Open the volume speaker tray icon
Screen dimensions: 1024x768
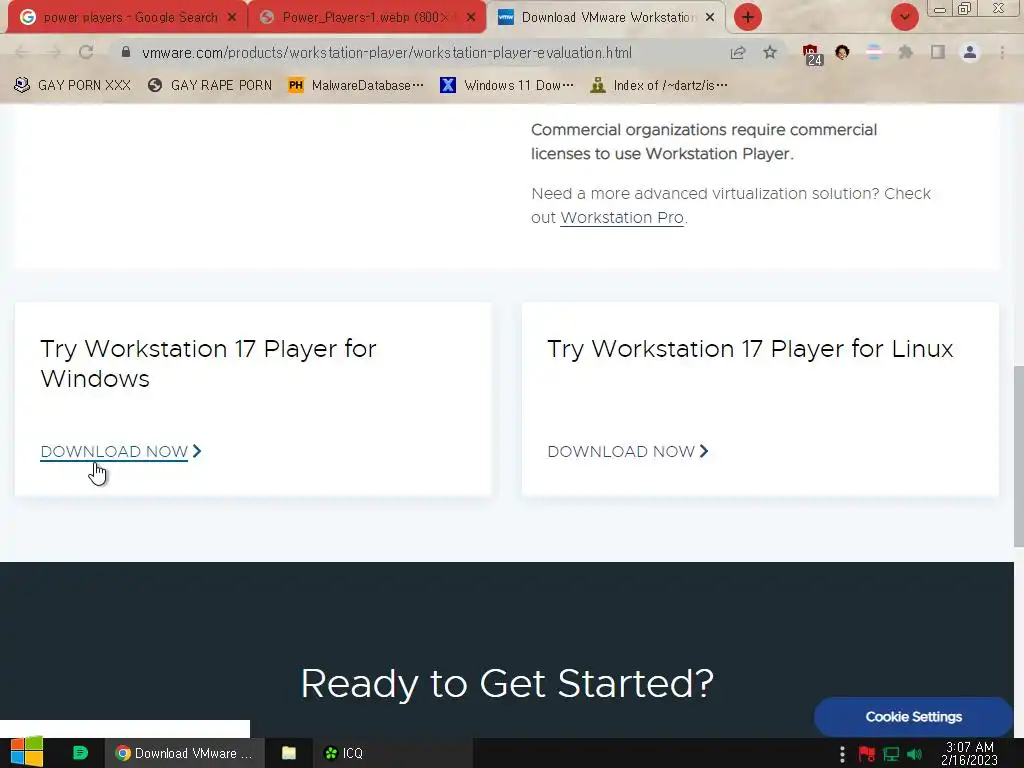915,754
